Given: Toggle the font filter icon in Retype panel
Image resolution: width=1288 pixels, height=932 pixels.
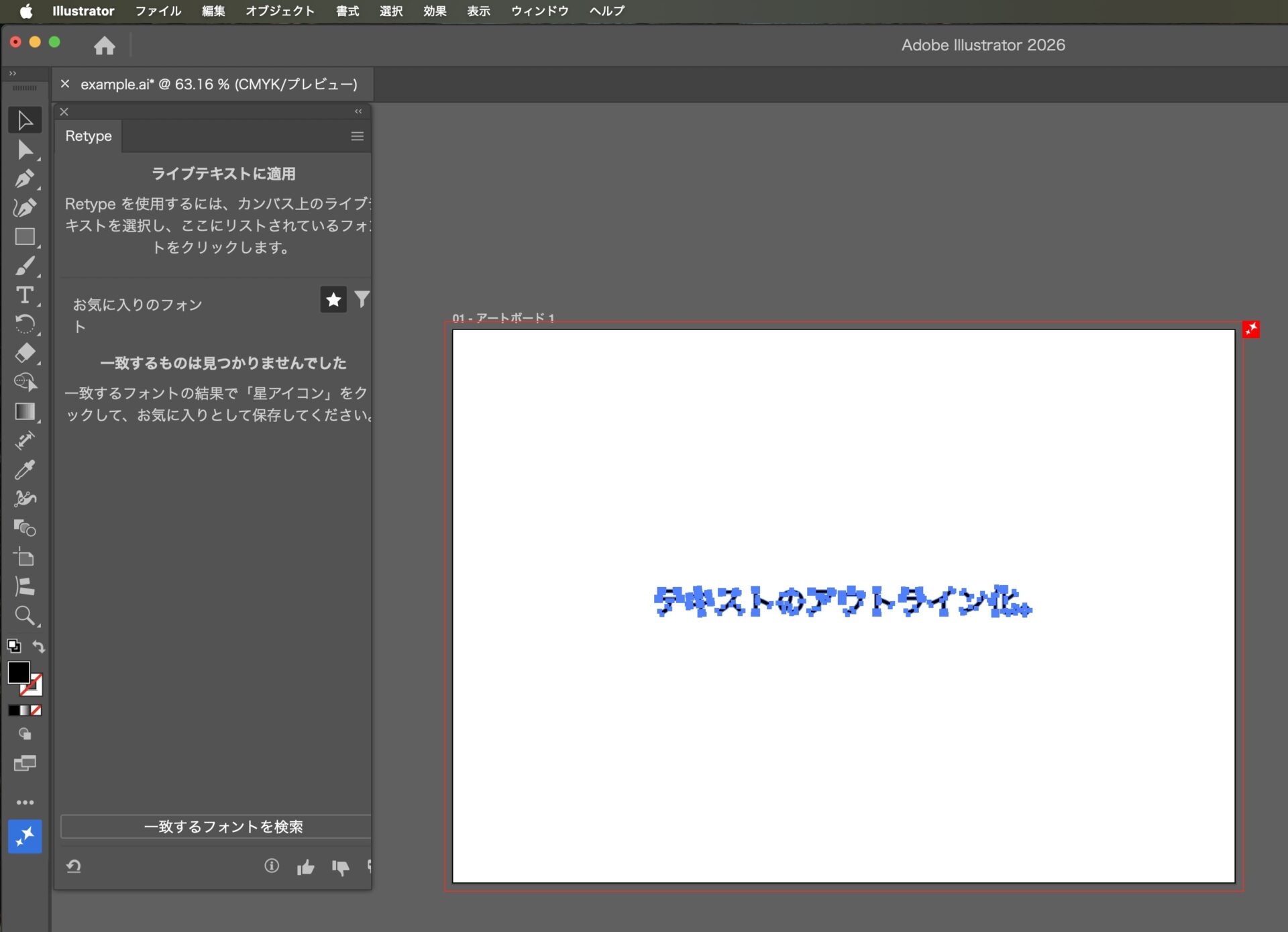Looking at the screenshot, I should click(x=362, y=299).
